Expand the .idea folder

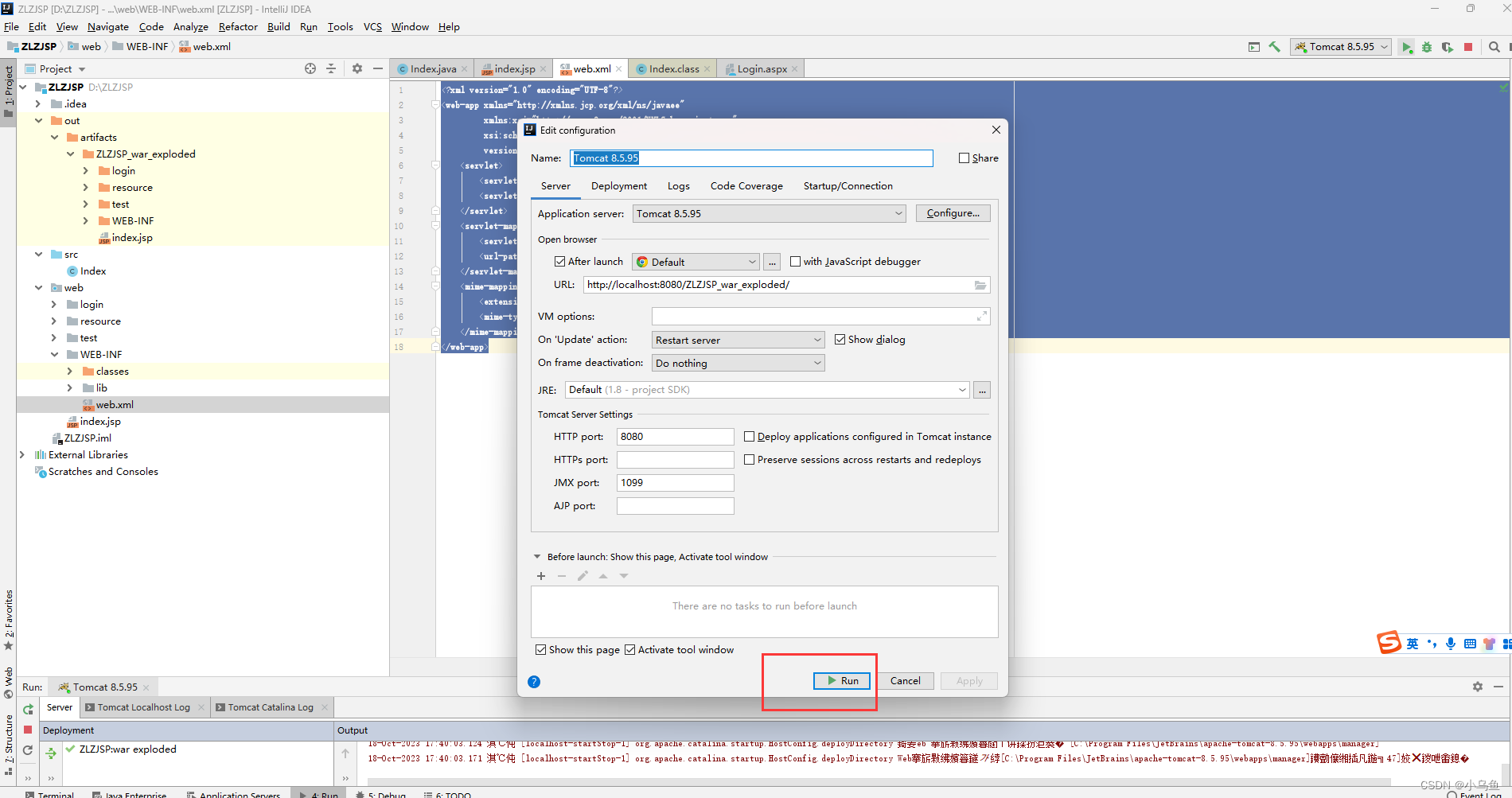pyautogui.click(x=38, y=104)
